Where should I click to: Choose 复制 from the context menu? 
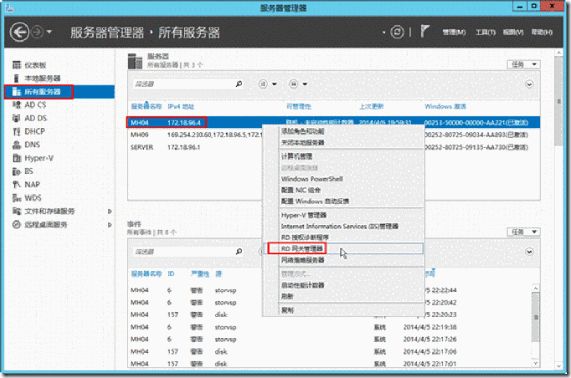343,310
